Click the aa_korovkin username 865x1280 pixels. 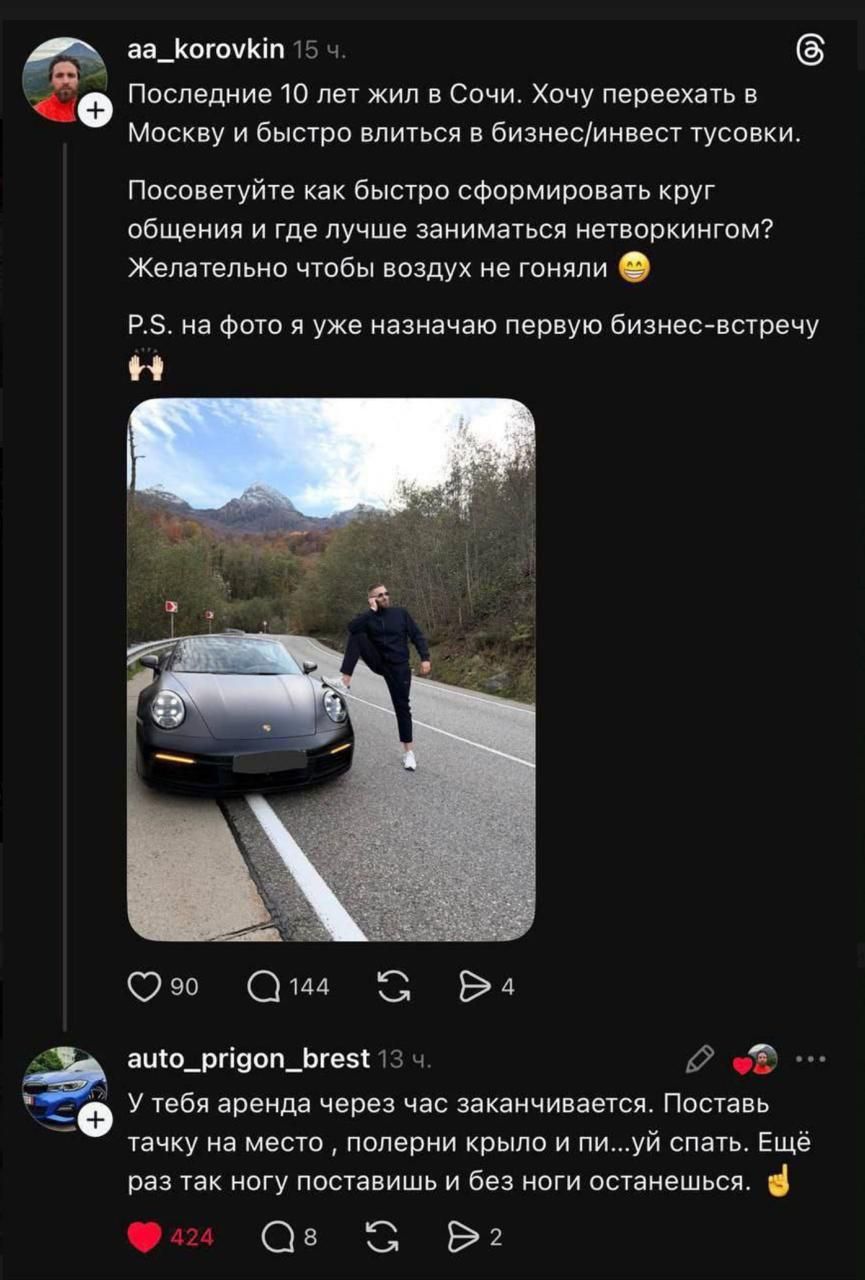207,49
